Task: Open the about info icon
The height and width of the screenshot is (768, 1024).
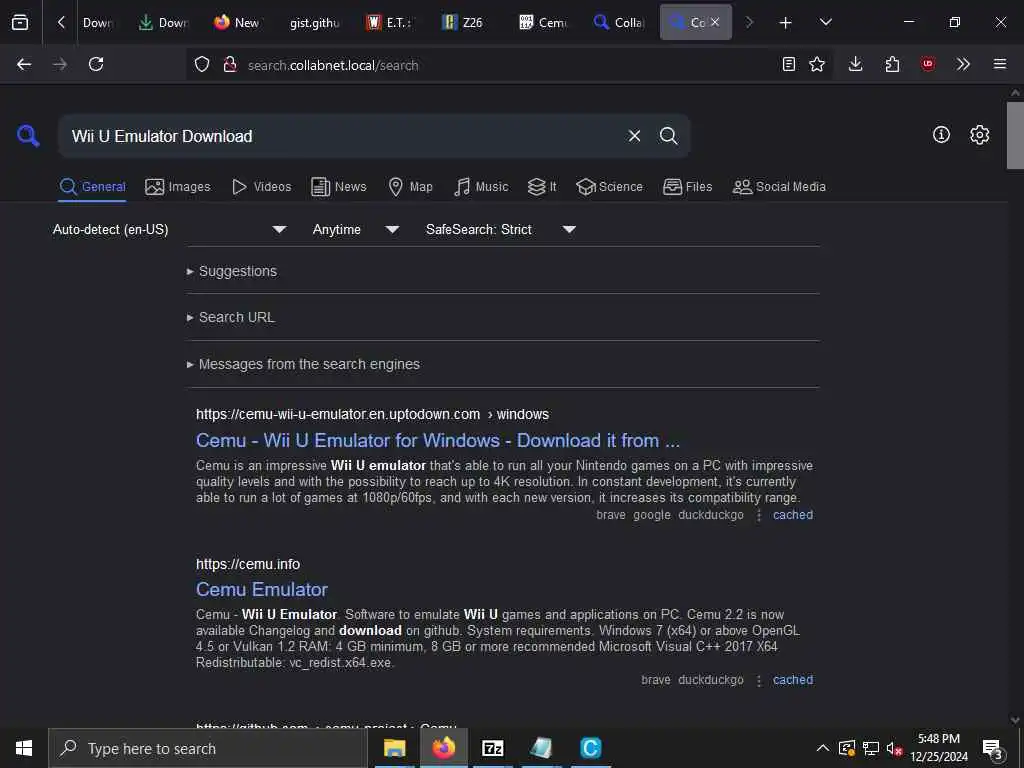Action: click(x=941, y=135)
